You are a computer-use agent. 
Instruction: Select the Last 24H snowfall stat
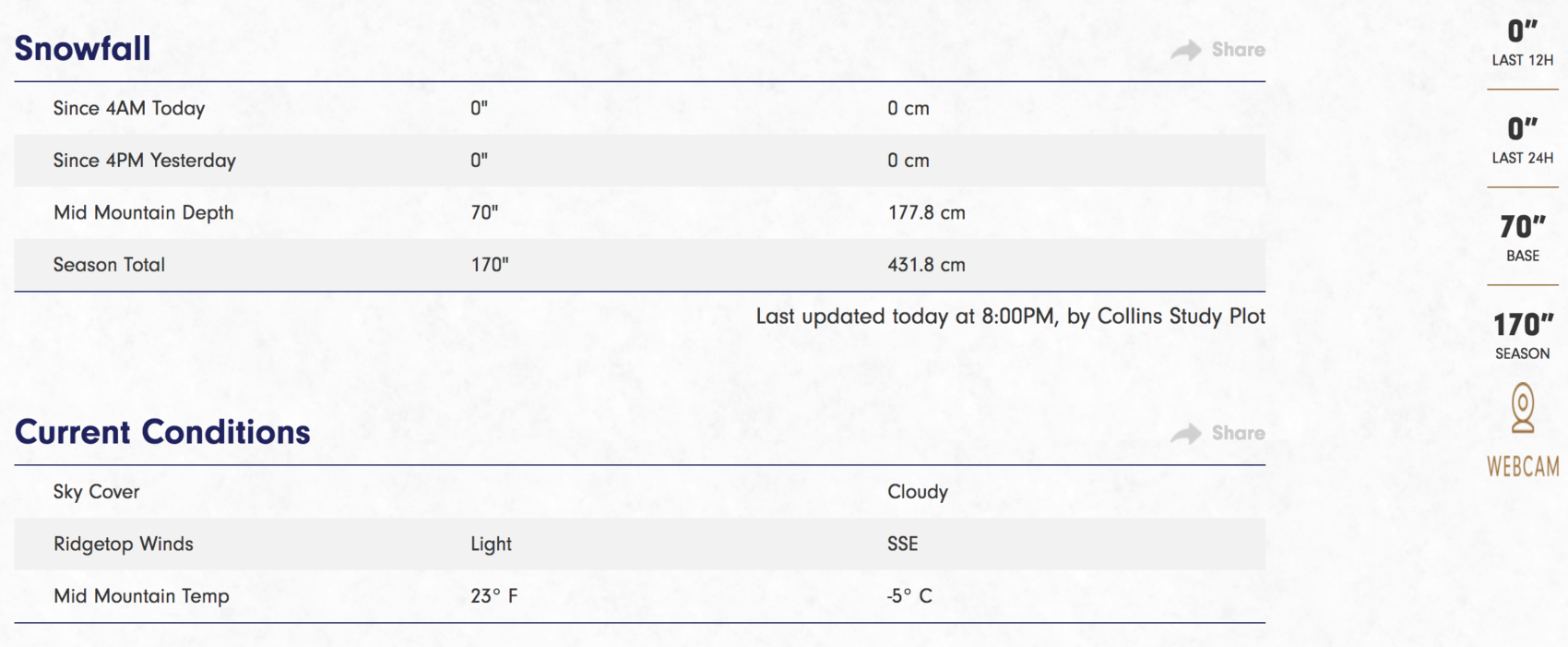[1523, 140]
